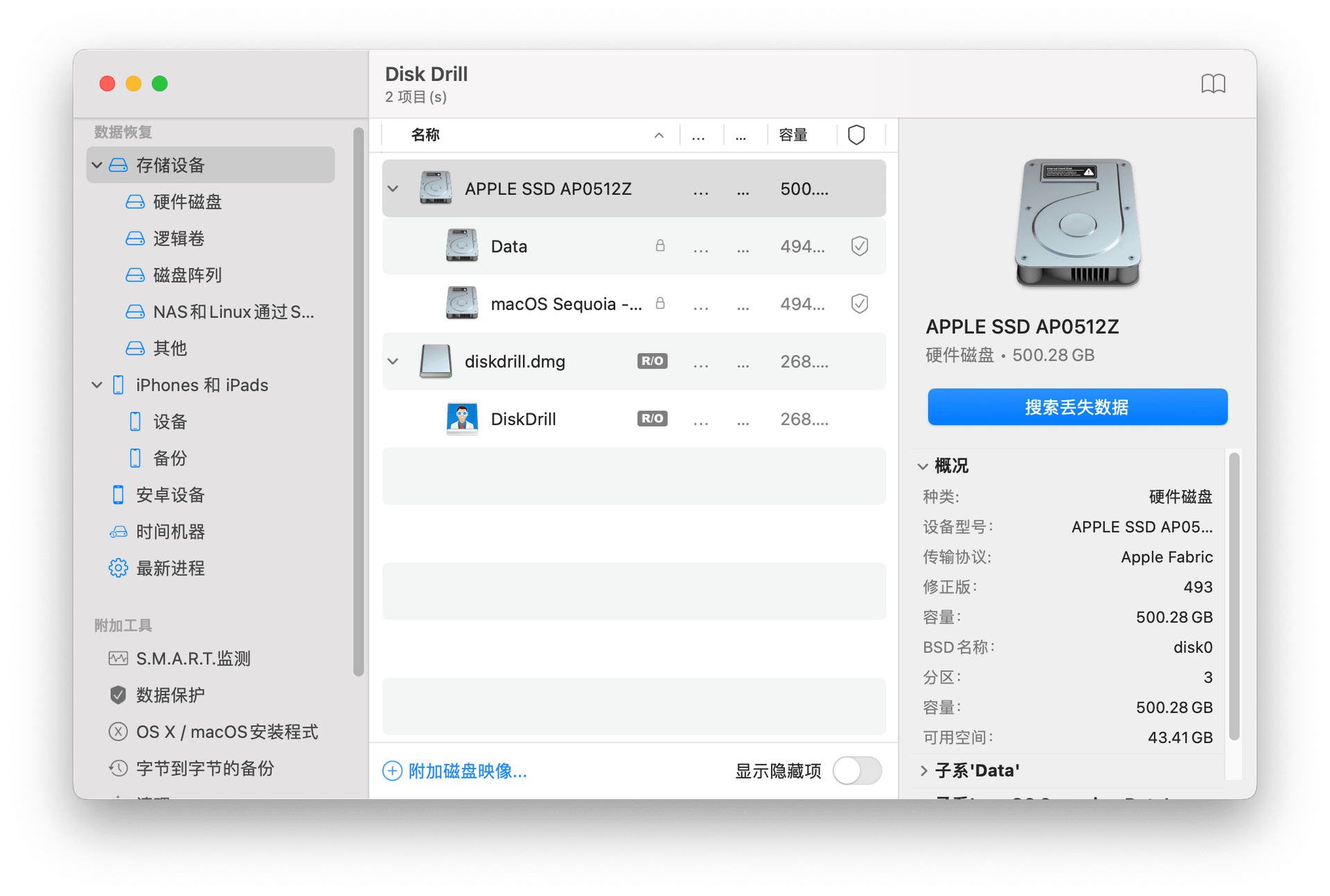Click the OS X / macOS安装程式 icon

(x=118, y=732)
